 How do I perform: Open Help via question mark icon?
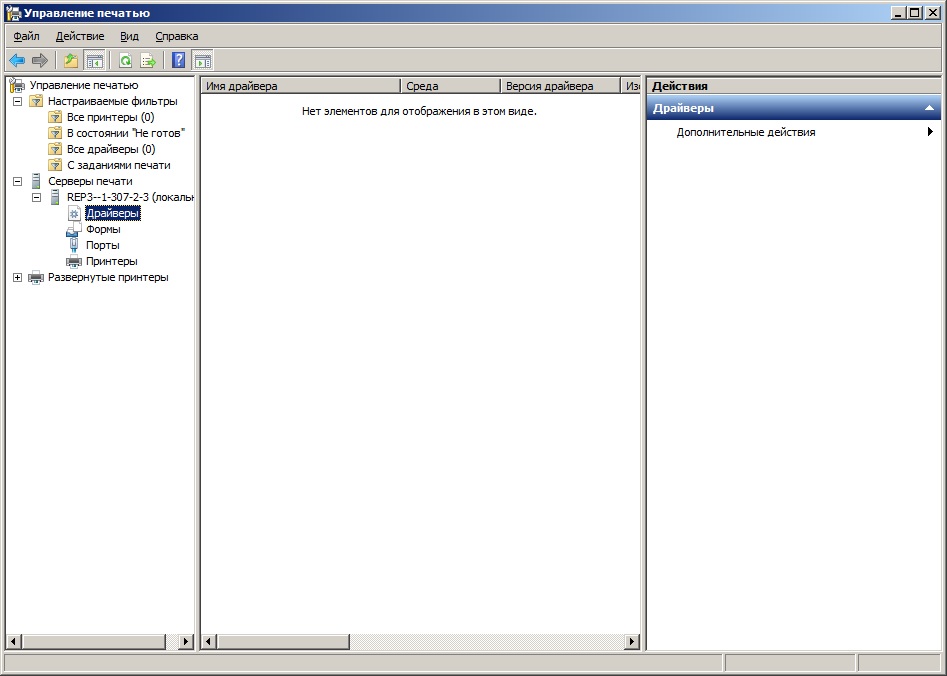point(179,60)
